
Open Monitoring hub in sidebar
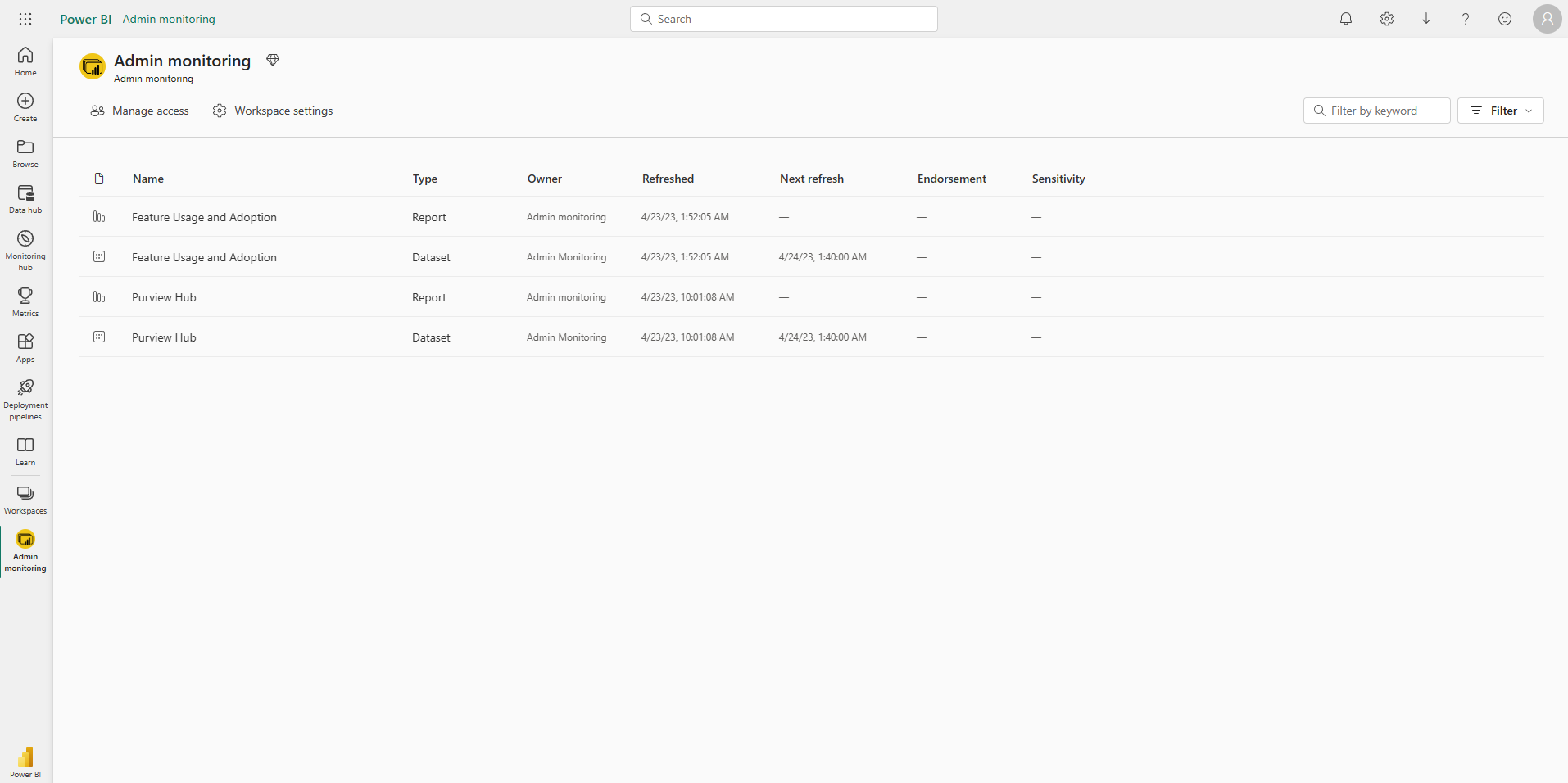coord(25,250)
